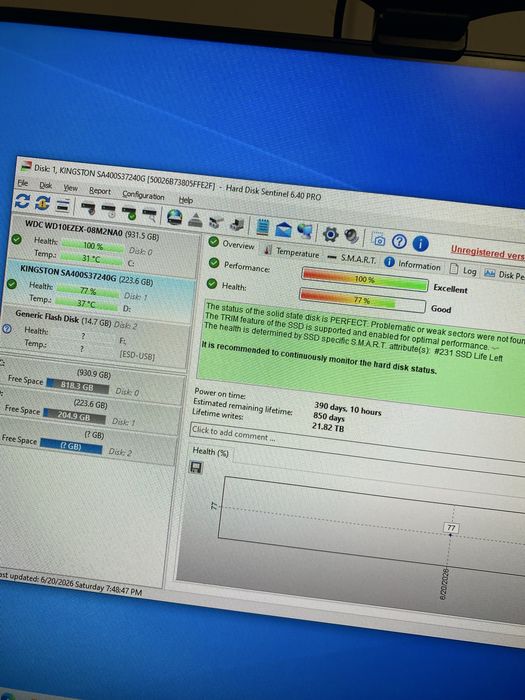The width and height of the screenshot is (525, 700).
Task: Click the 'Excellent' performance rating text
Action: click(x=450, y=289)
